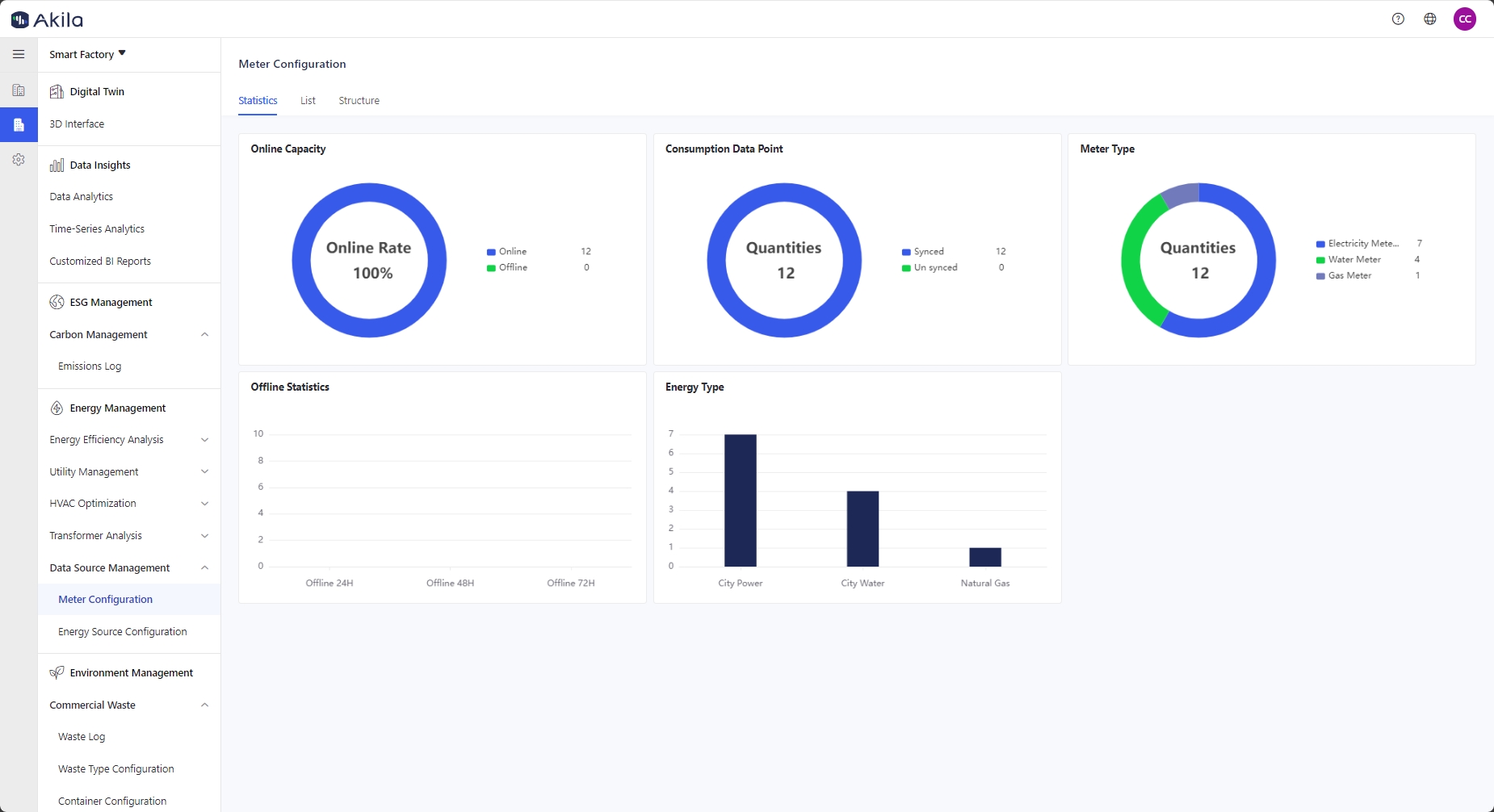This screenshot has width=1494, height=812.
Task: Switch to the Statistics tab
Action: 258,101
